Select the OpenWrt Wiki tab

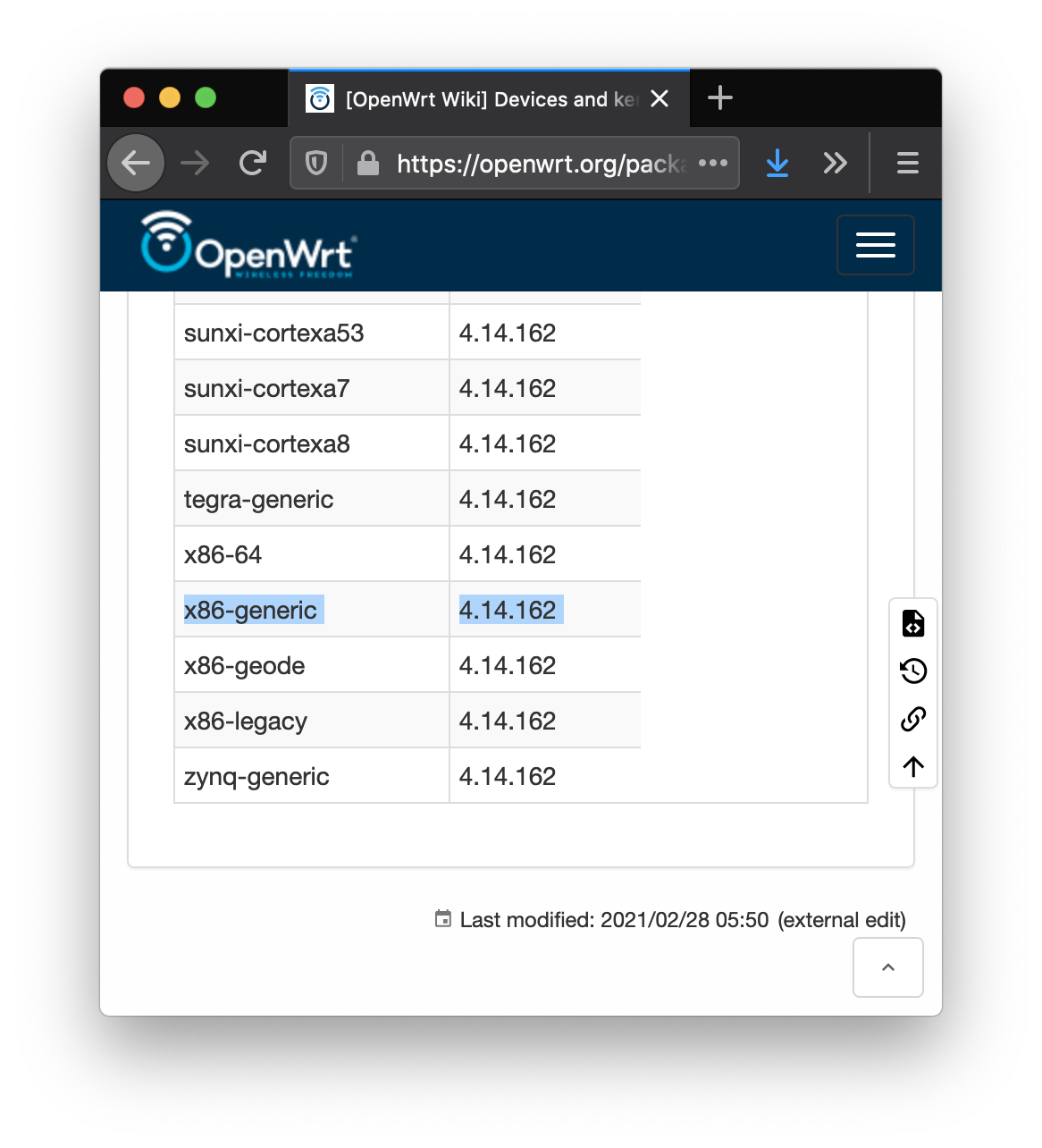tap(490, 98)
